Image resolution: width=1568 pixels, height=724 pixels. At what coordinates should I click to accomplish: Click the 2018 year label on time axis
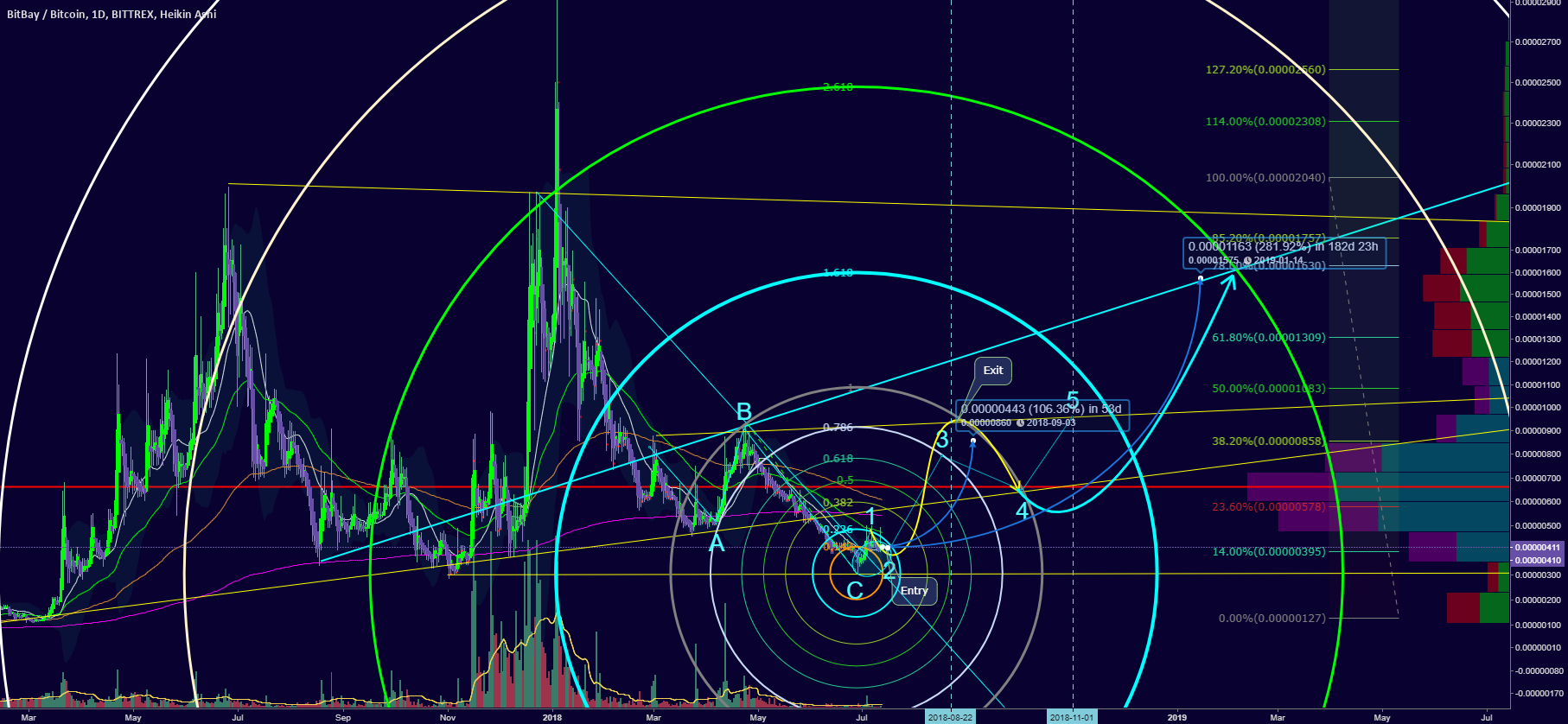[x=552, y=717]
